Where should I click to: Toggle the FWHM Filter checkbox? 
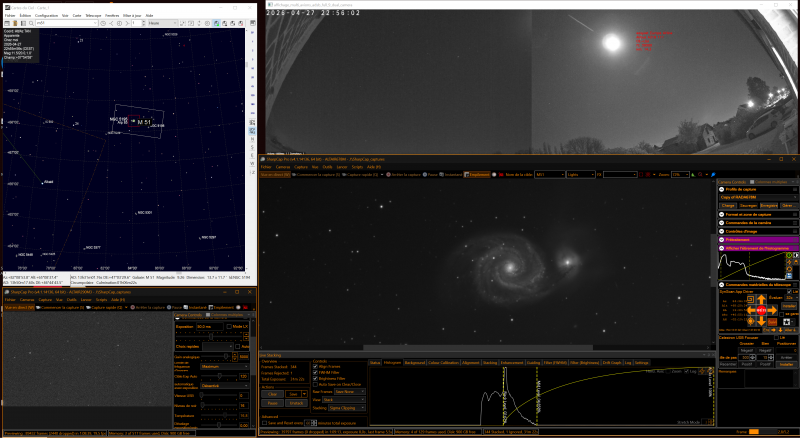pos(315,373)
